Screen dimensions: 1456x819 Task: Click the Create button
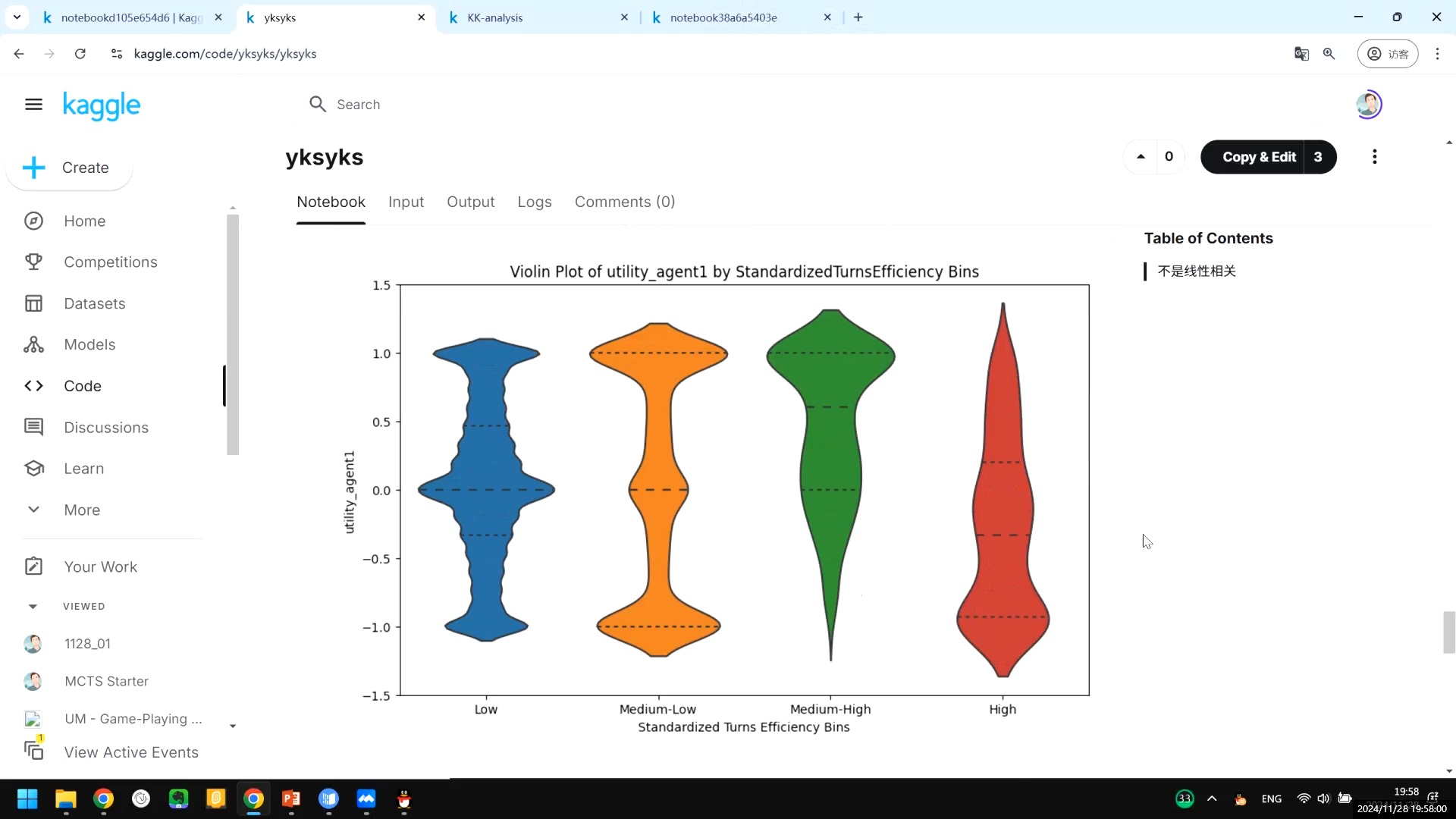click(69, 168)
